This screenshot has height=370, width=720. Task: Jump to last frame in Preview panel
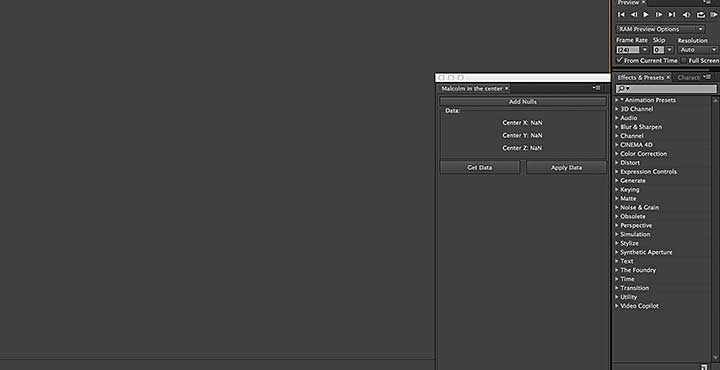[x=672, y=15]
